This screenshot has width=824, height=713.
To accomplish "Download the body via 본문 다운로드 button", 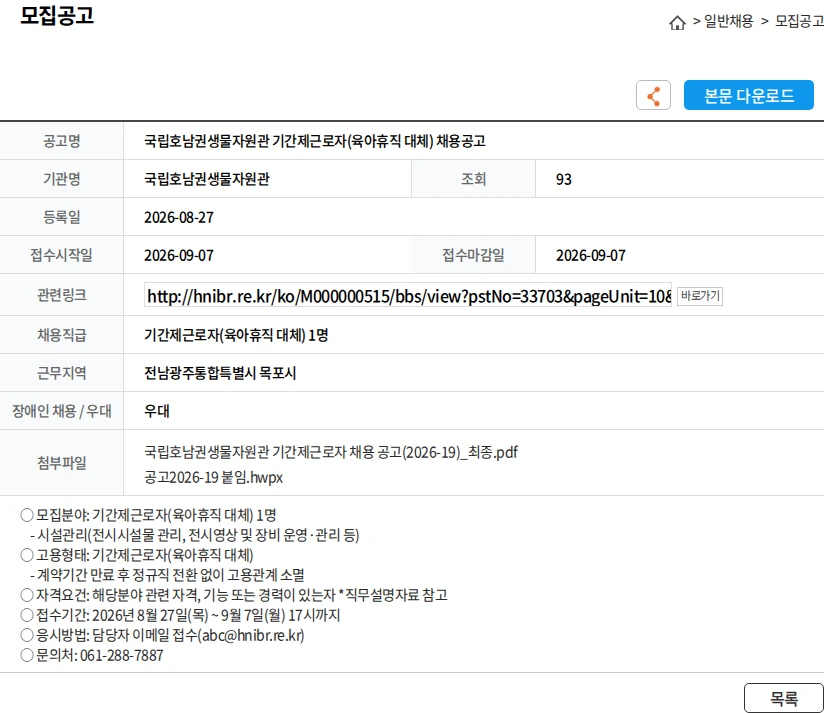I will pyautogui.click(x=748, y=95).
